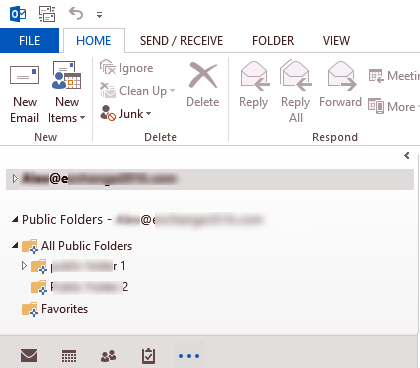Open the Clean Up dropdown
This screenshot has height=368, width=420.
[x=138, y=91]
